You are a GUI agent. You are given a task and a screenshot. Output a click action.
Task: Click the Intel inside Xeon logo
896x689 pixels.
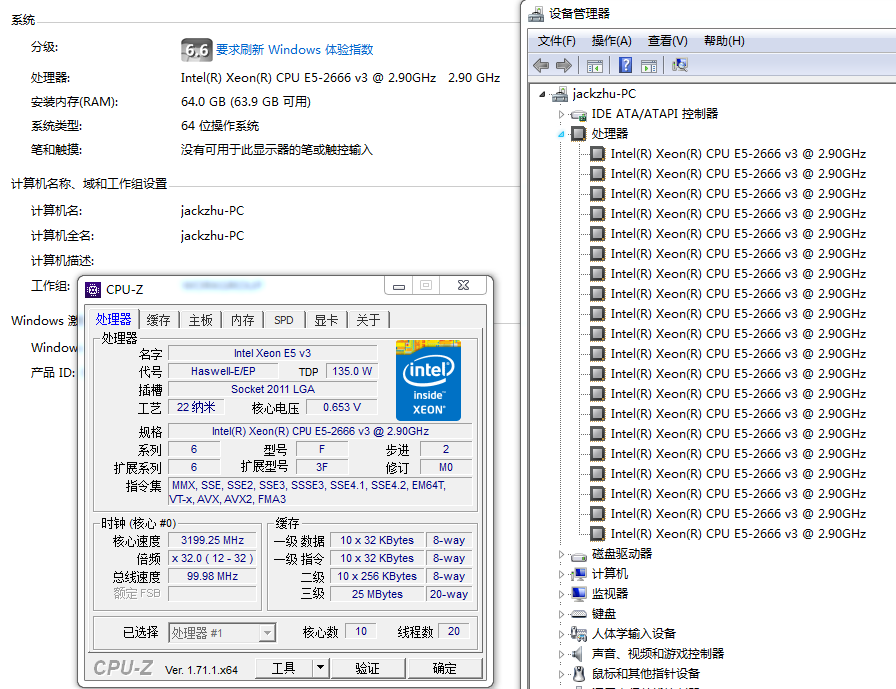429,380
